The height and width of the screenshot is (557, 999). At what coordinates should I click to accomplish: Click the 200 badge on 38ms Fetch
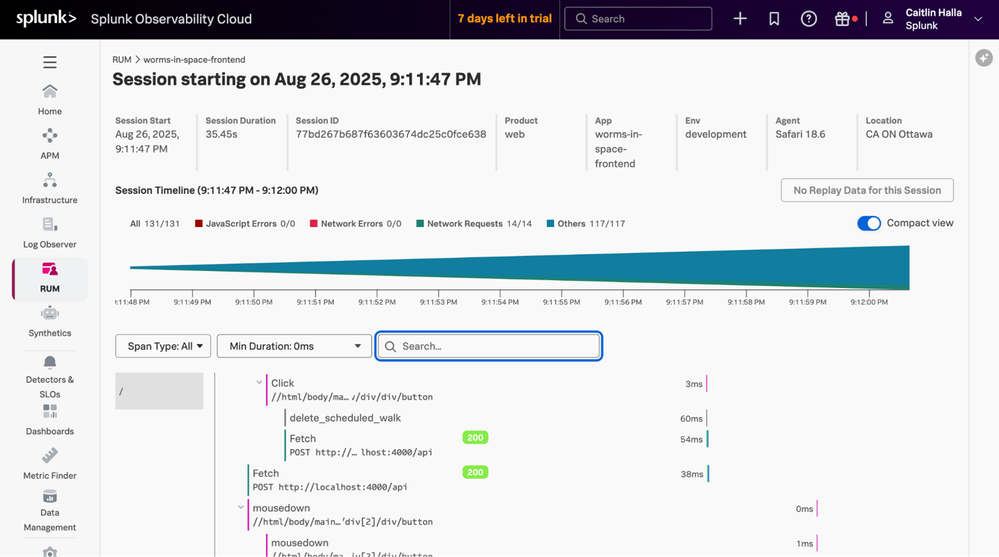[x=475, y=472]
